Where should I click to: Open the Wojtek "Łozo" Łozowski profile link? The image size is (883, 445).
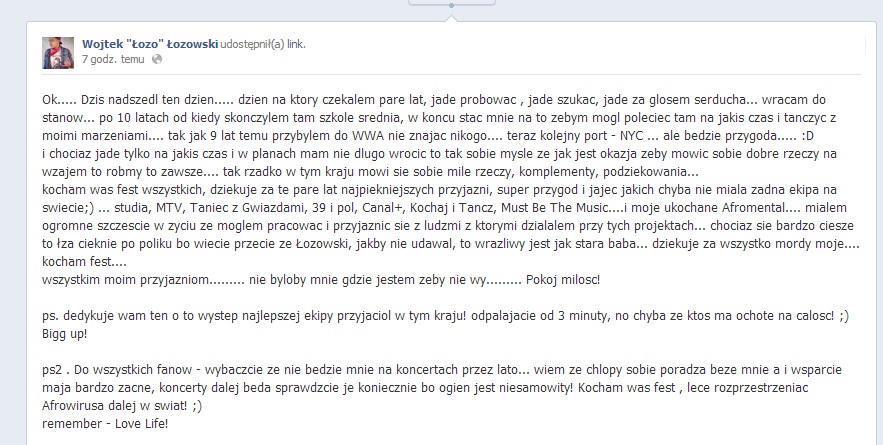150,44
